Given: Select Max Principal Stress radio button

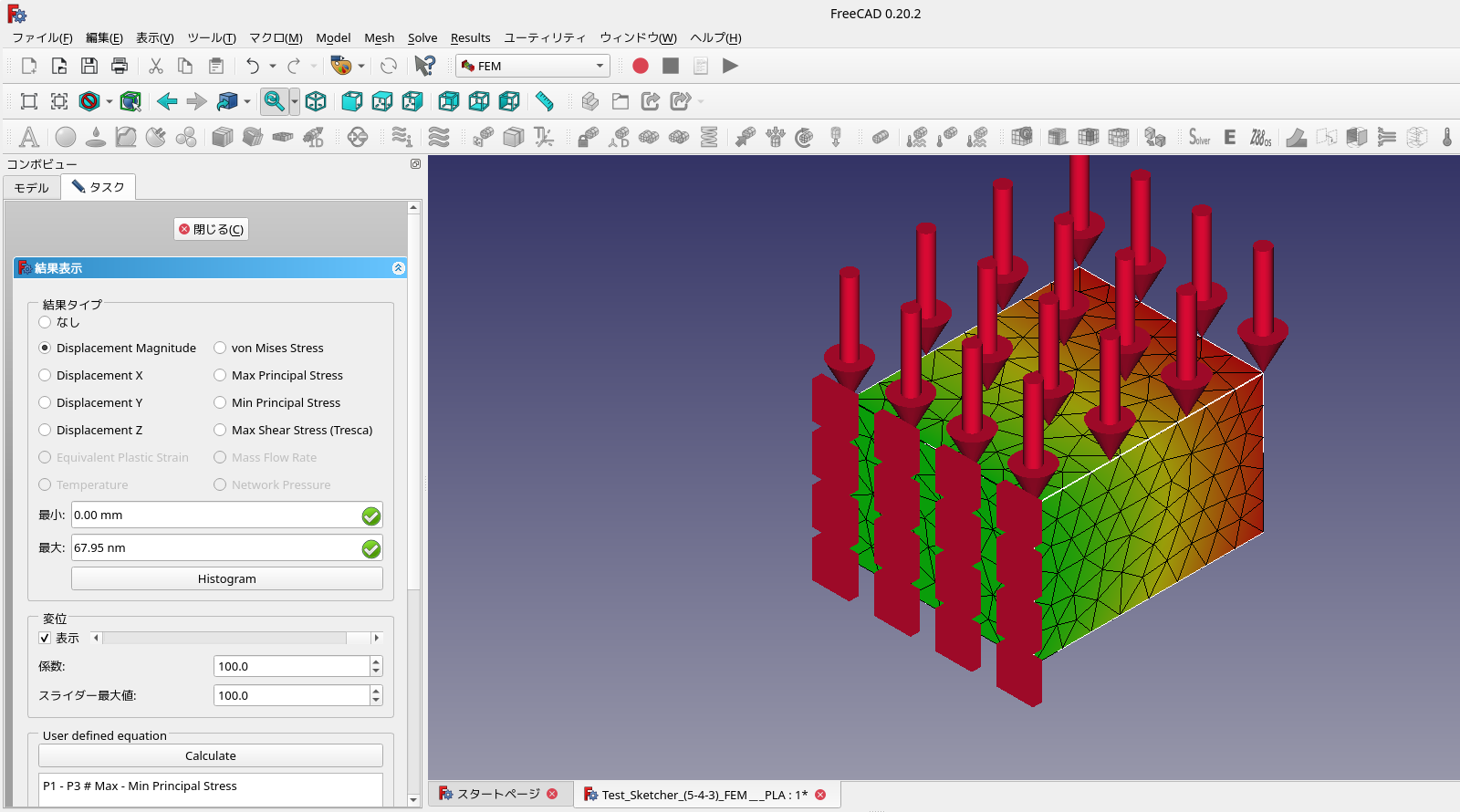Looking at the screenshot, I should (220, 375).
